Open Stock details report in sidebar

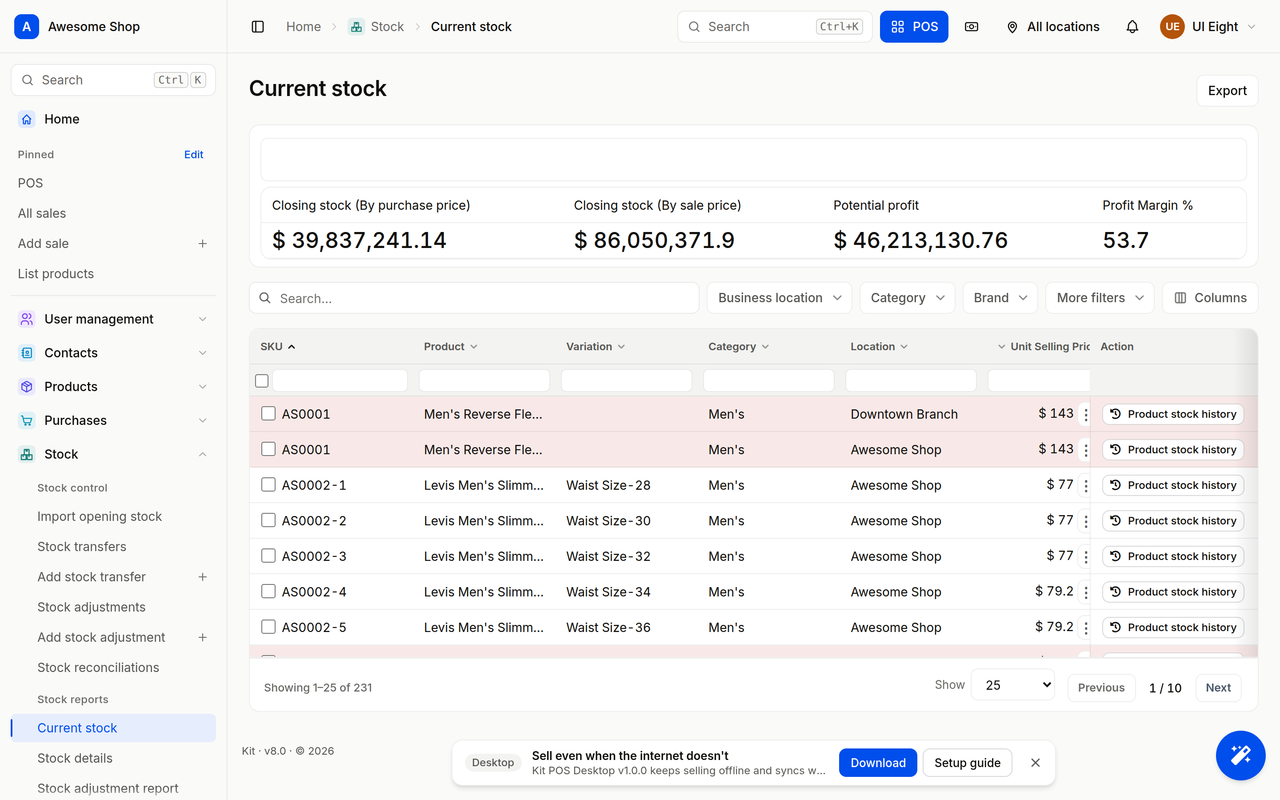tap(75, 758)
